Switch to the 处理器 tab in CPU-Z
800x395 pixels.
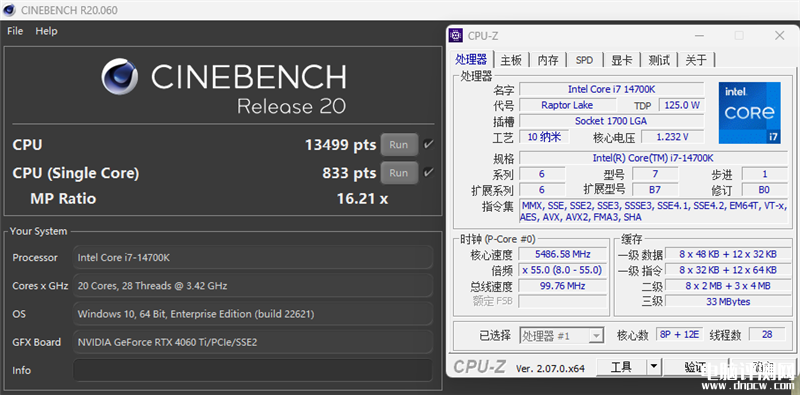click(471, 60)
